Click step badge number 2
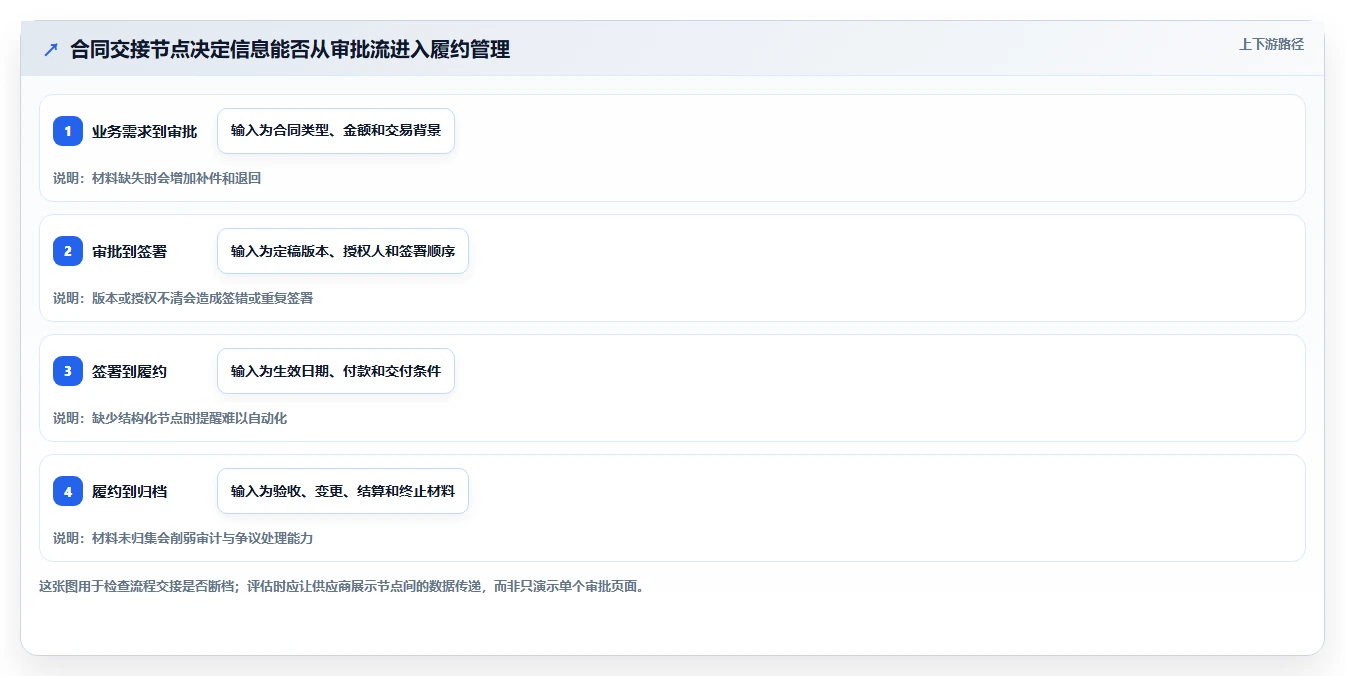Screen dimensions: 1345x676 tap(68, 251)
